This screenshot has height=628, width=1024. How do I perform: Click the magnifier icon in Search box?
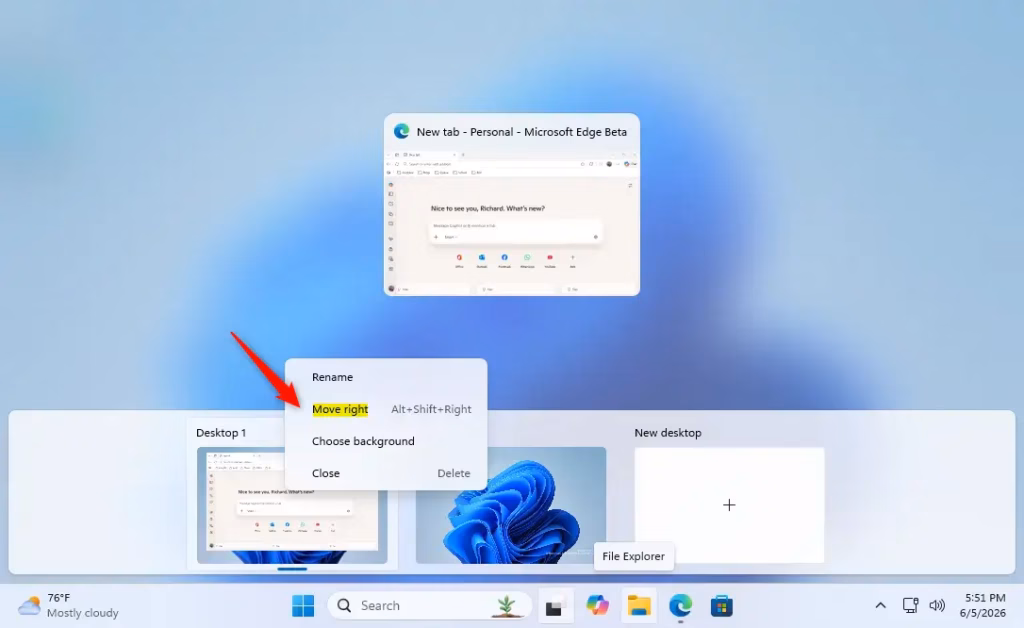pos(344,606)
